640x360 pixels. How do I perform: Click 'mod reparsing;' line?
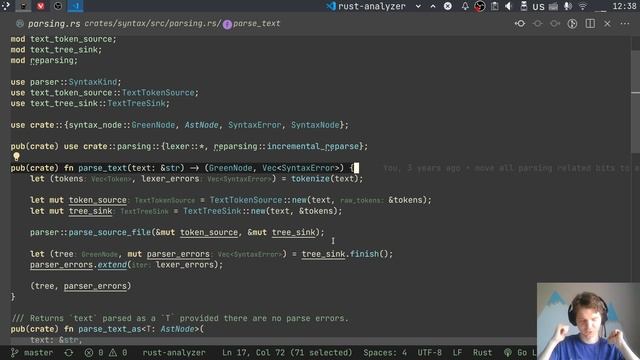pyautogui.click(x=44, y=60)
